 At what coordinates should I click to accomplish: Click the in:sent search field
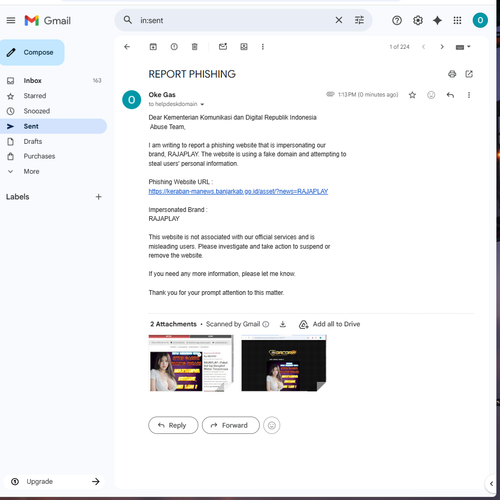[233, 20]
